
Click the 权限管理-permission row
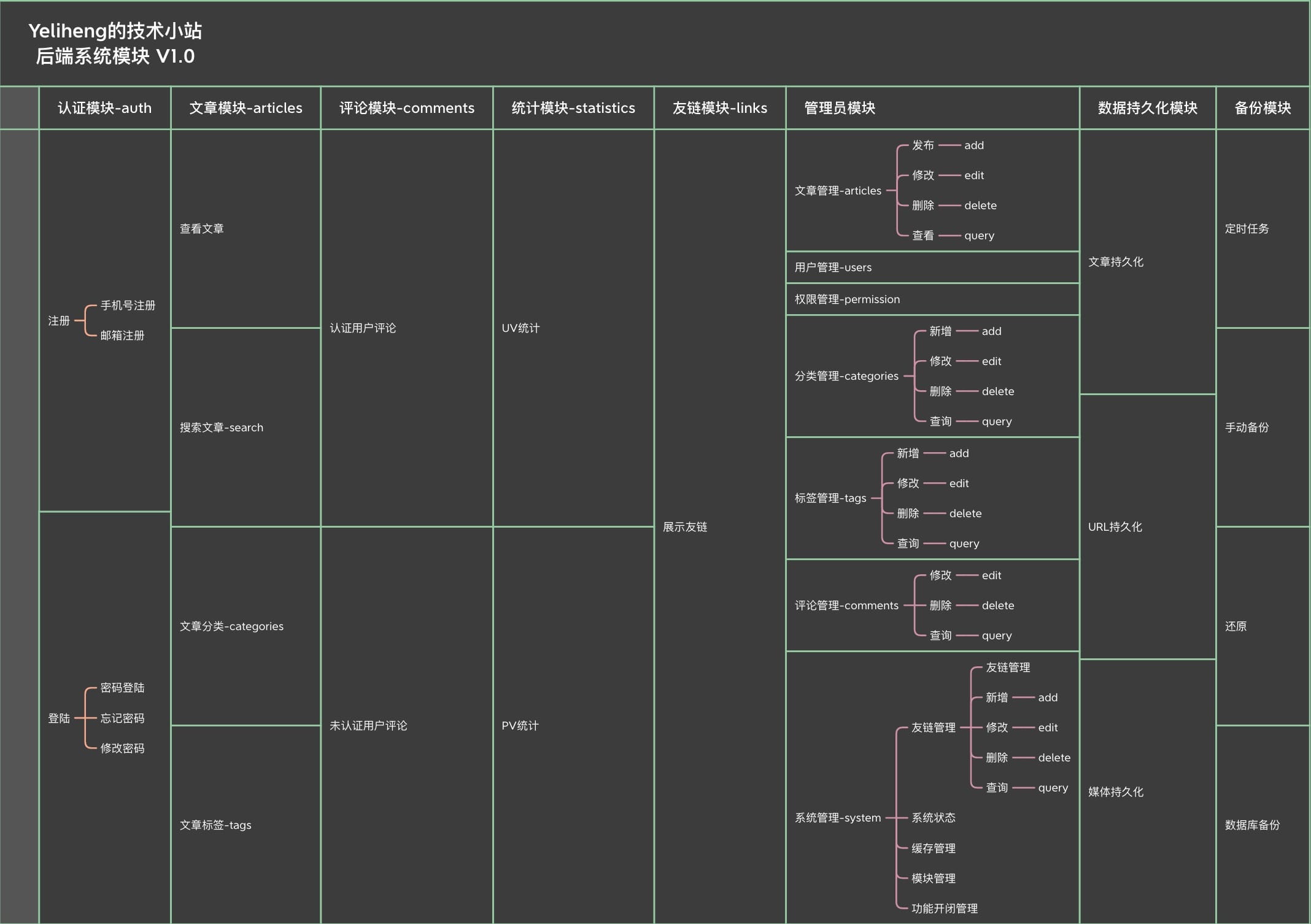tap(847, 299)
